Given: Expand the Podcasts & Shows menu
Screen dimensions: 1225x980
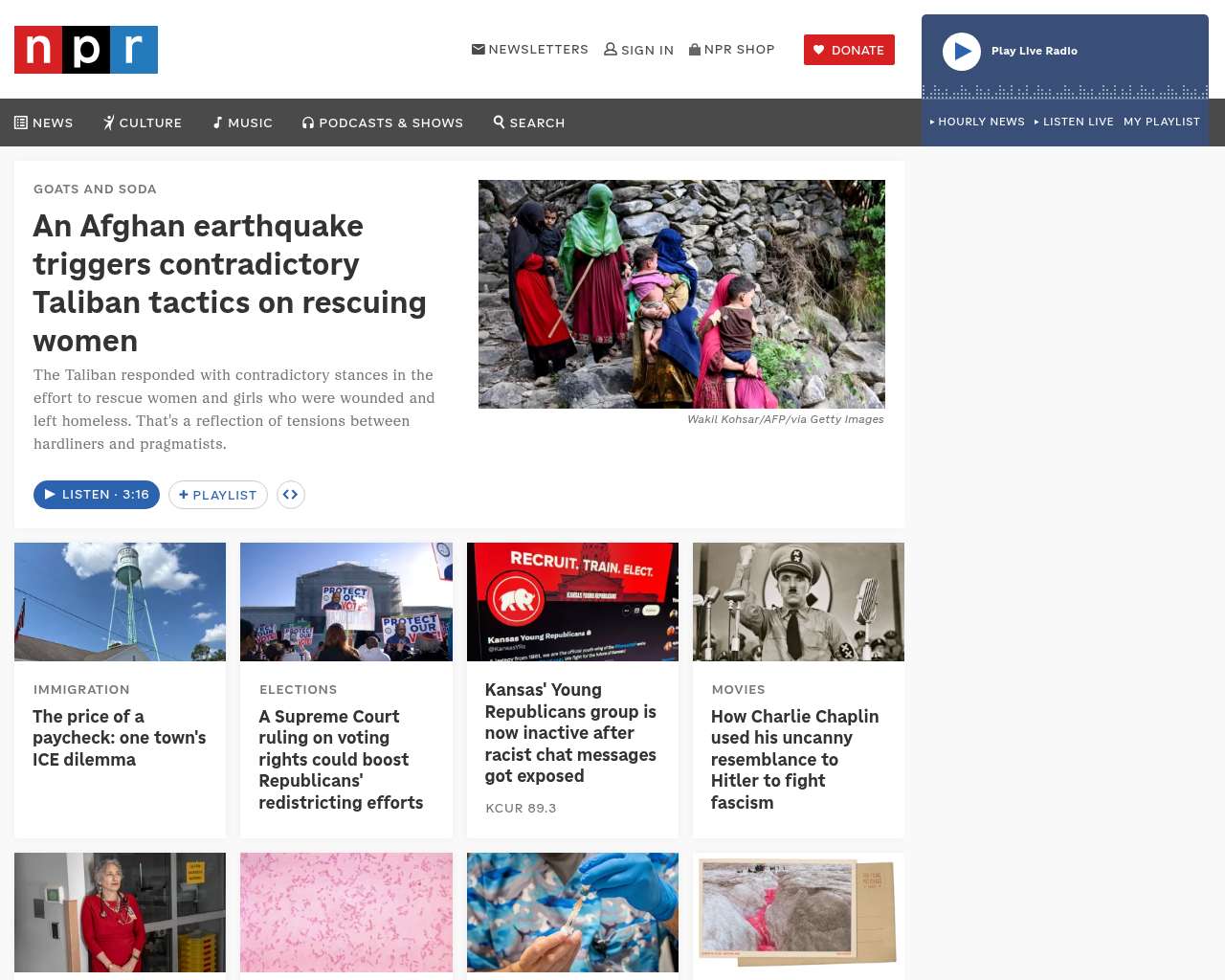Looking at the screenshot, I should pos(383,122).
